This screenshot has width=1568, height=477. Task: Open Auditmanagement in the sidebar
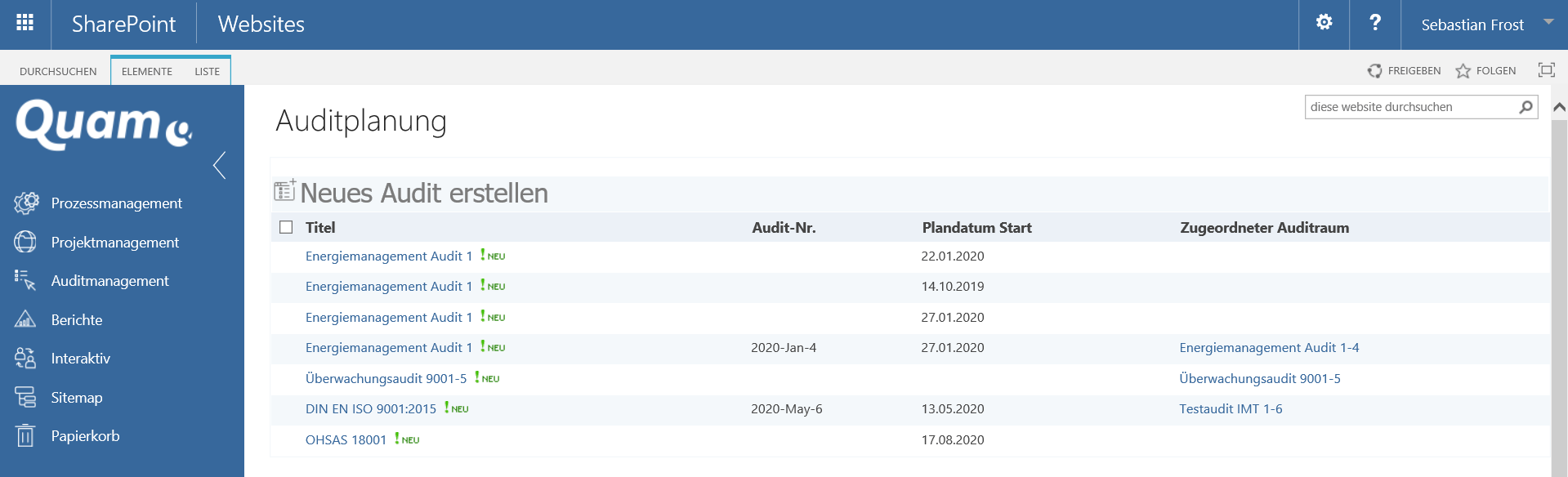[109, 281]
